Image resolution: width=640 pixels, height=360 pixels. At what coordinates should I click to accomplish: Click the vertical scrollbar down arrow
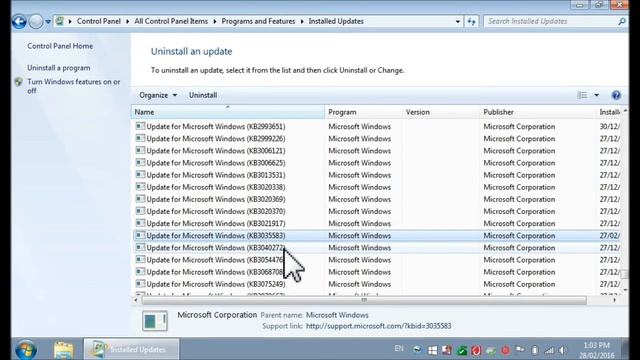625,289
